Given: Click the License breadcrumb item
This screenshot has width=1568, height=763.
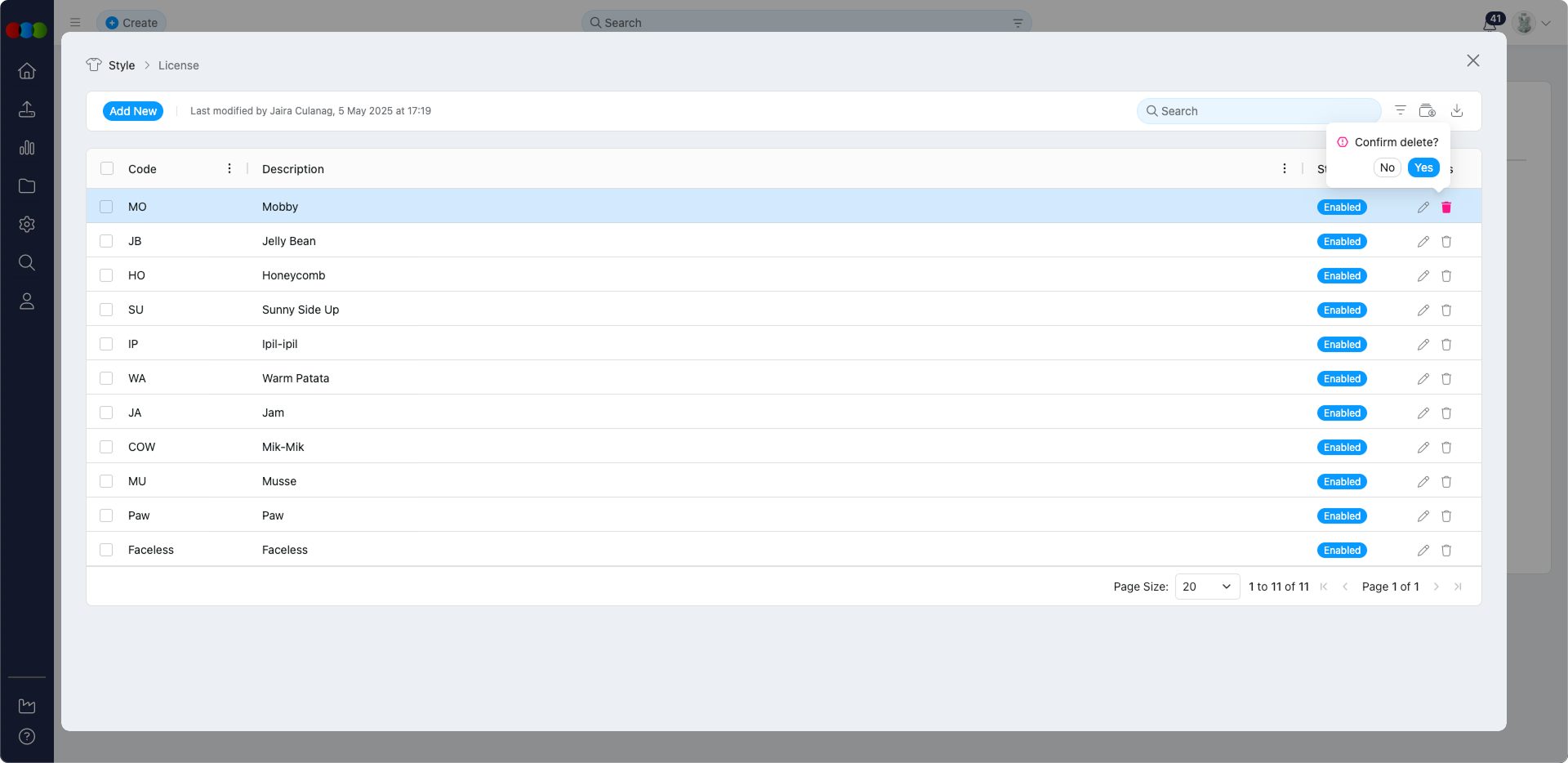Looking at the screenshot, I should (178, 65).
